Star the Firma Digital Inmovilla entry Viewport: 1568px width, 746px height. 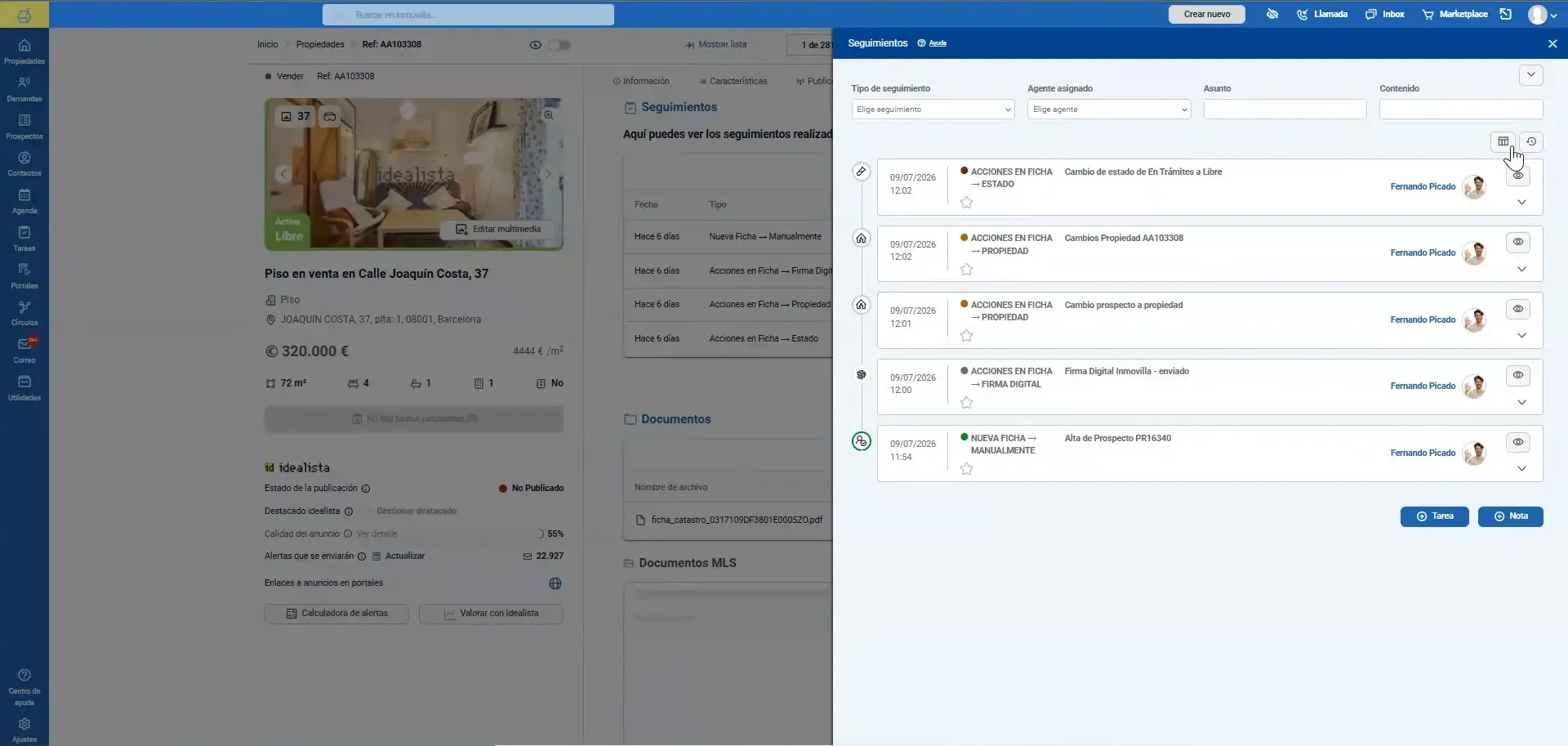coord(966,403)
